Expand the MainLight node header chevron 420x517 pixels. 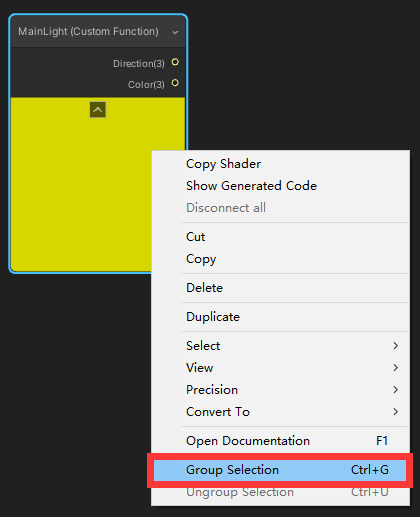tap(175, 32)
